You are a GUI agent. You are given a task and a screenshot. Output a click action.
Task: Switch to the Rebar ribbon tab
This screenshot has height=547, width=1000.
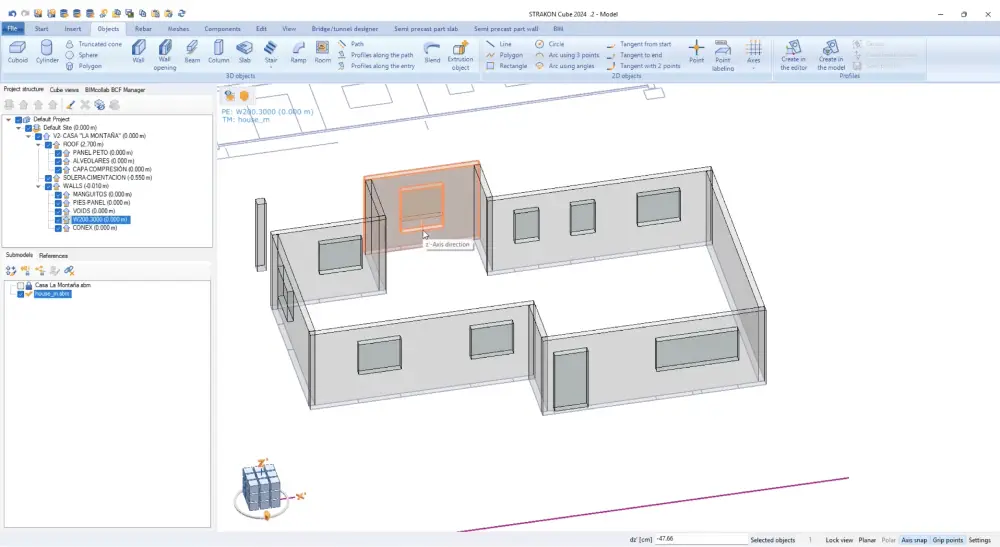144,29
